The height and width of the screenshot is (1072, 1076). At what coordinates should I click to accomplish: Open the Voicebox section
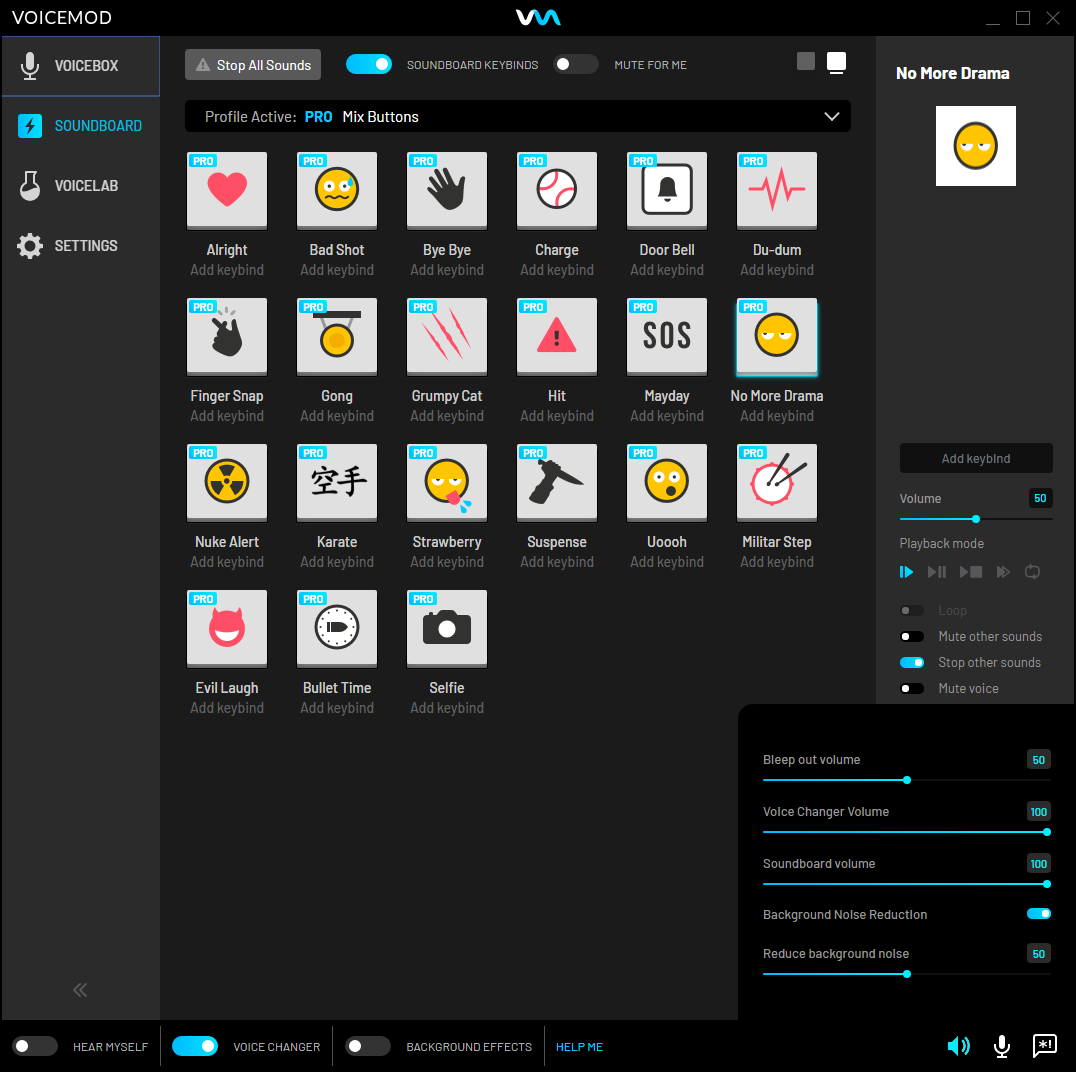click(80, 66)
